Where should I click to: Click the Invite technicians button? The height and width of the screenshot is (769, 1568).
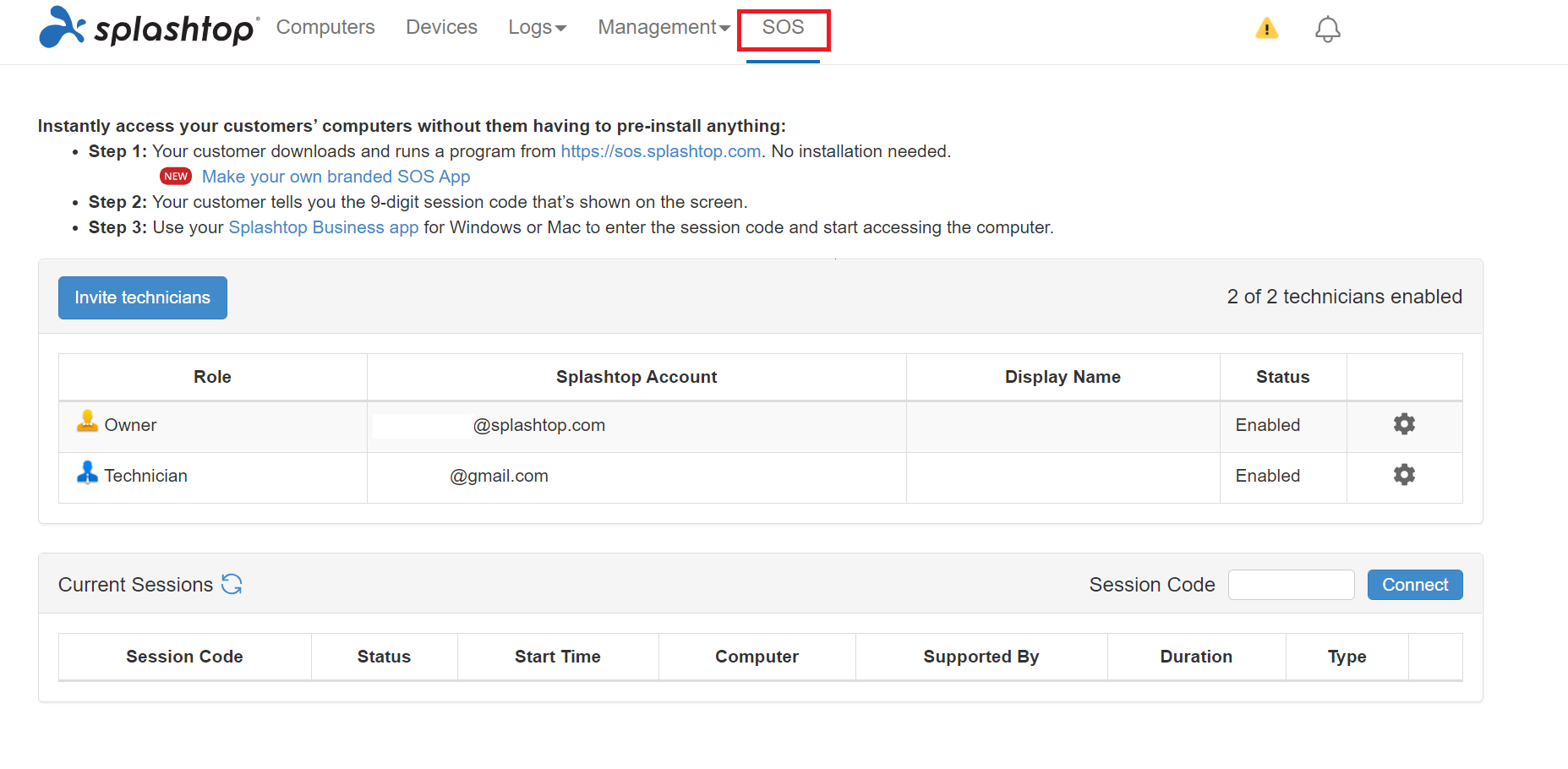143,297
